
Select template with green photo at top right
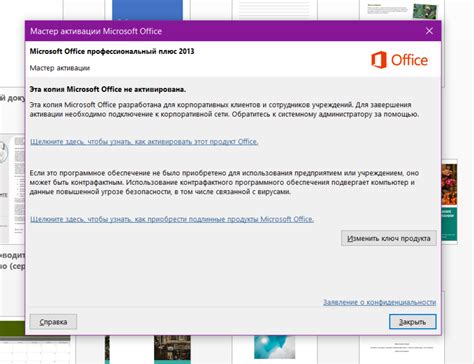pos(402,10)
